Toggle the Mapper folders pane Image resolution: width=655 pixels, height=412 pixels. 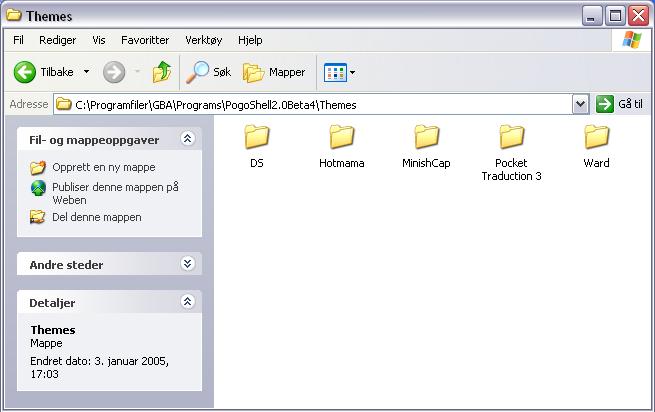pyautogui.click(x=274, y=72)
